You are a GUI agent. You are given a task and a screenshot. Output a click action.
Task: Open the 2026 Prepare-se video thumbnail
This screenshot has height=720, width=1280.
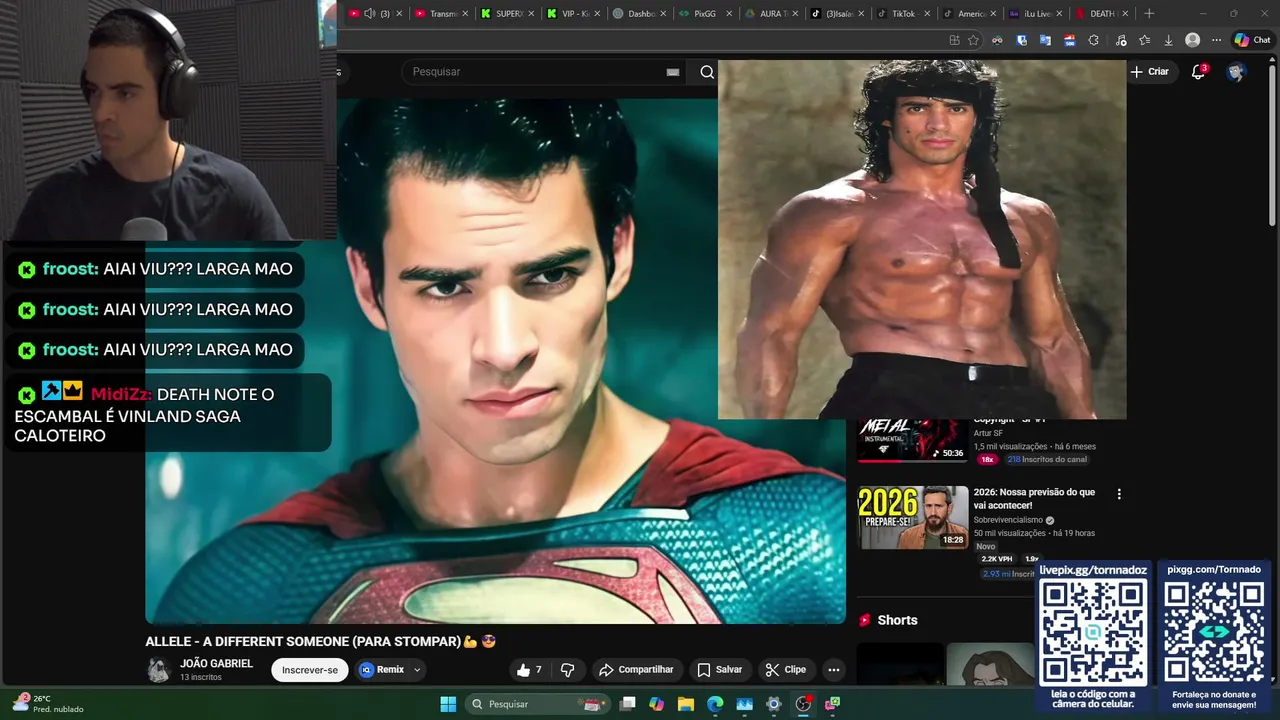click(913, 517)
